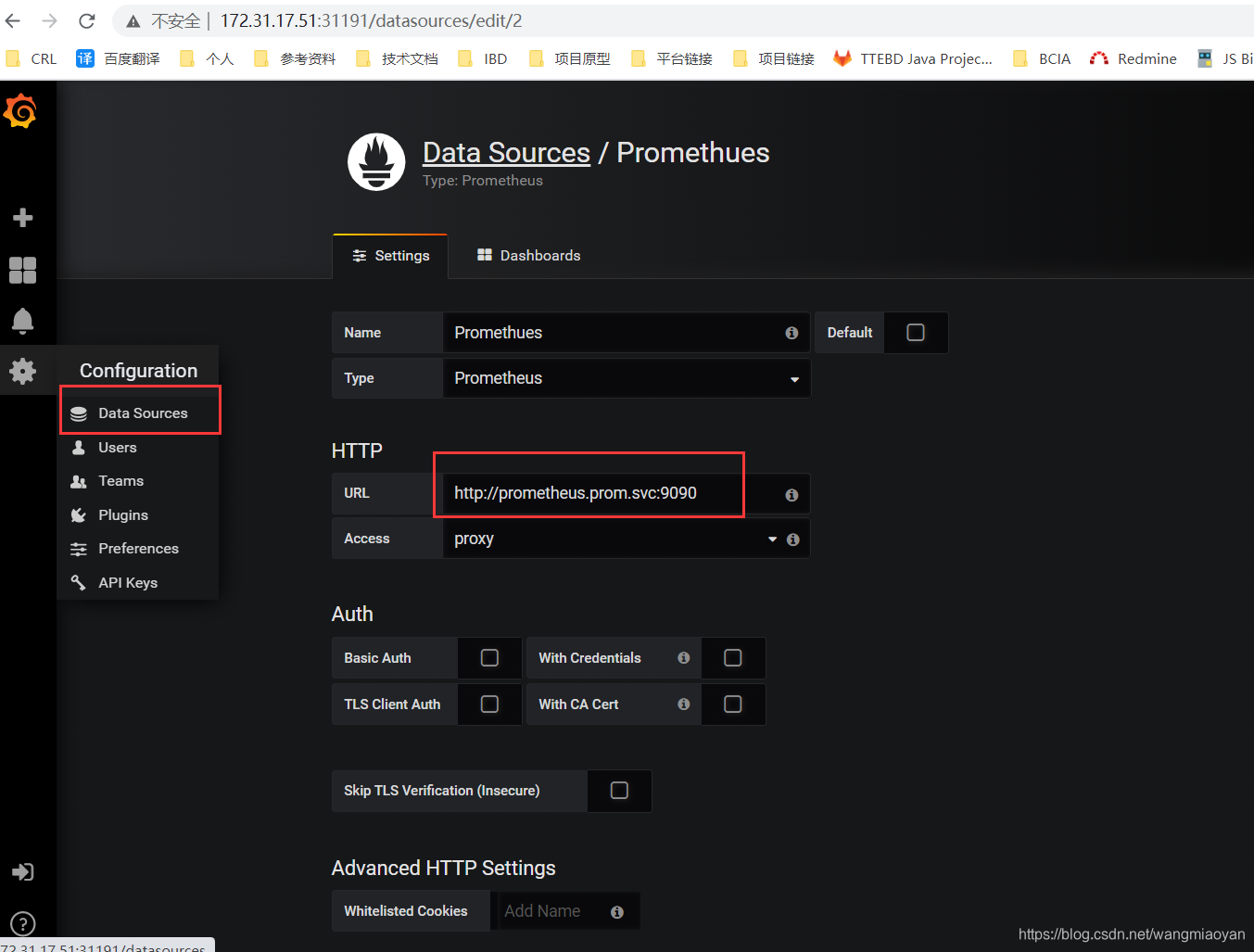1254x952 pixels.
Task: Click the URL input field
Action: pyautogui.click(x=627, y=493)
